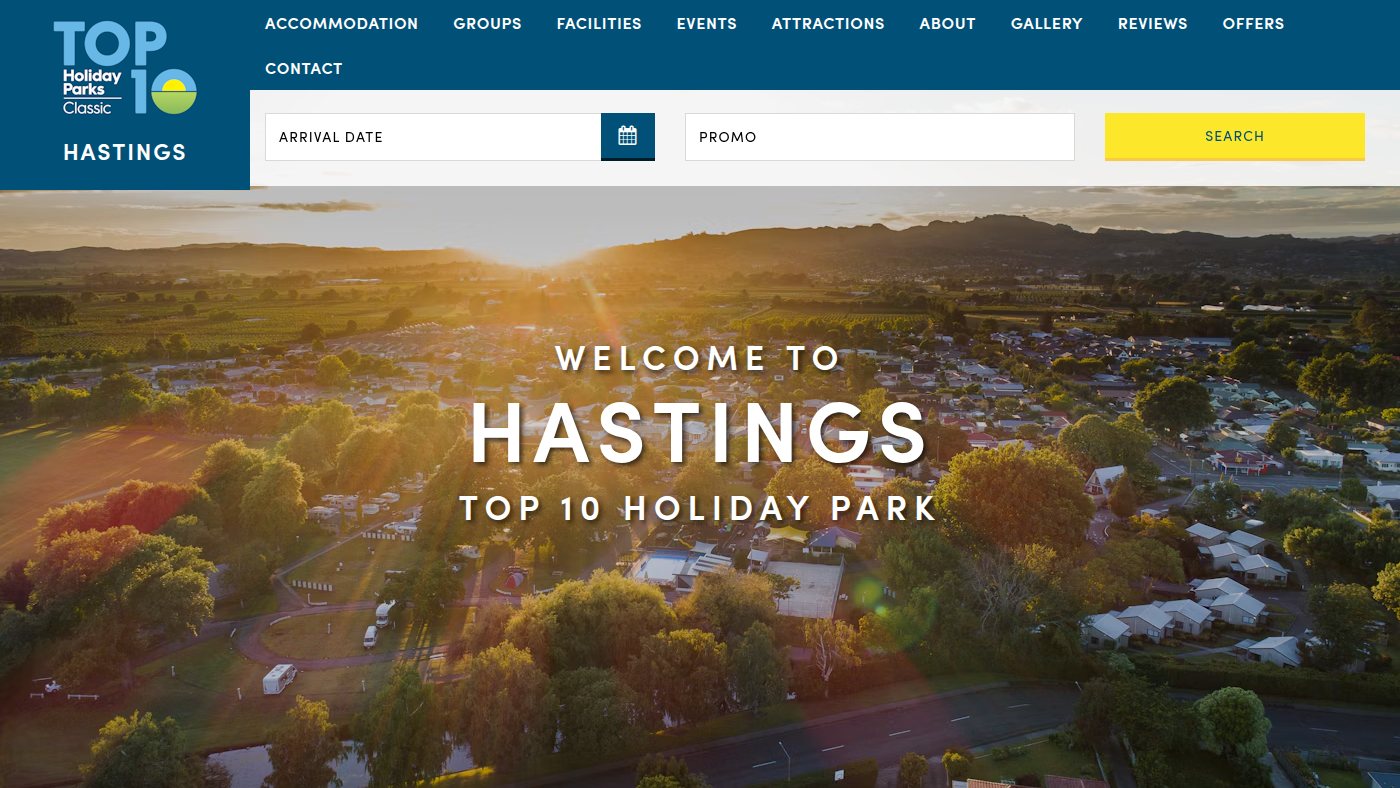The image size is (1400, 788).
Task: Open the Offers page
Action: coord(1253,23)
